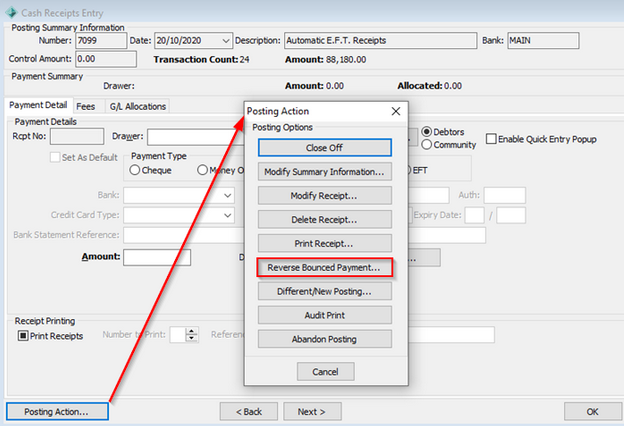Image resolution: width=624 pixels, height=426 pixels.
Task: Select the Community radio button
Action: click(427, 146)
